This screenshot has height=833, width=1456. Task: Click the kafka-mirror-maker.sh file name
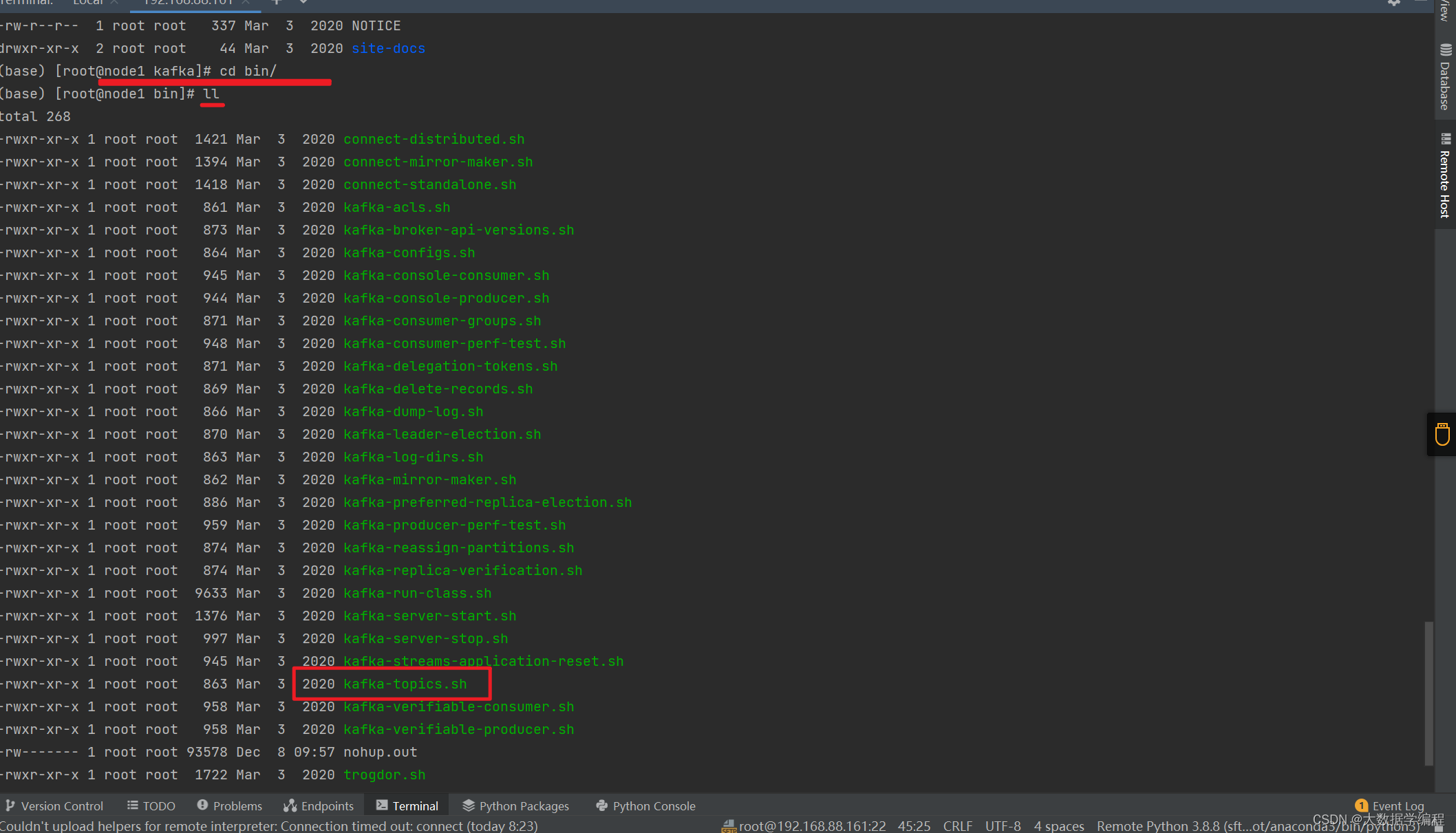click(430, 479)
